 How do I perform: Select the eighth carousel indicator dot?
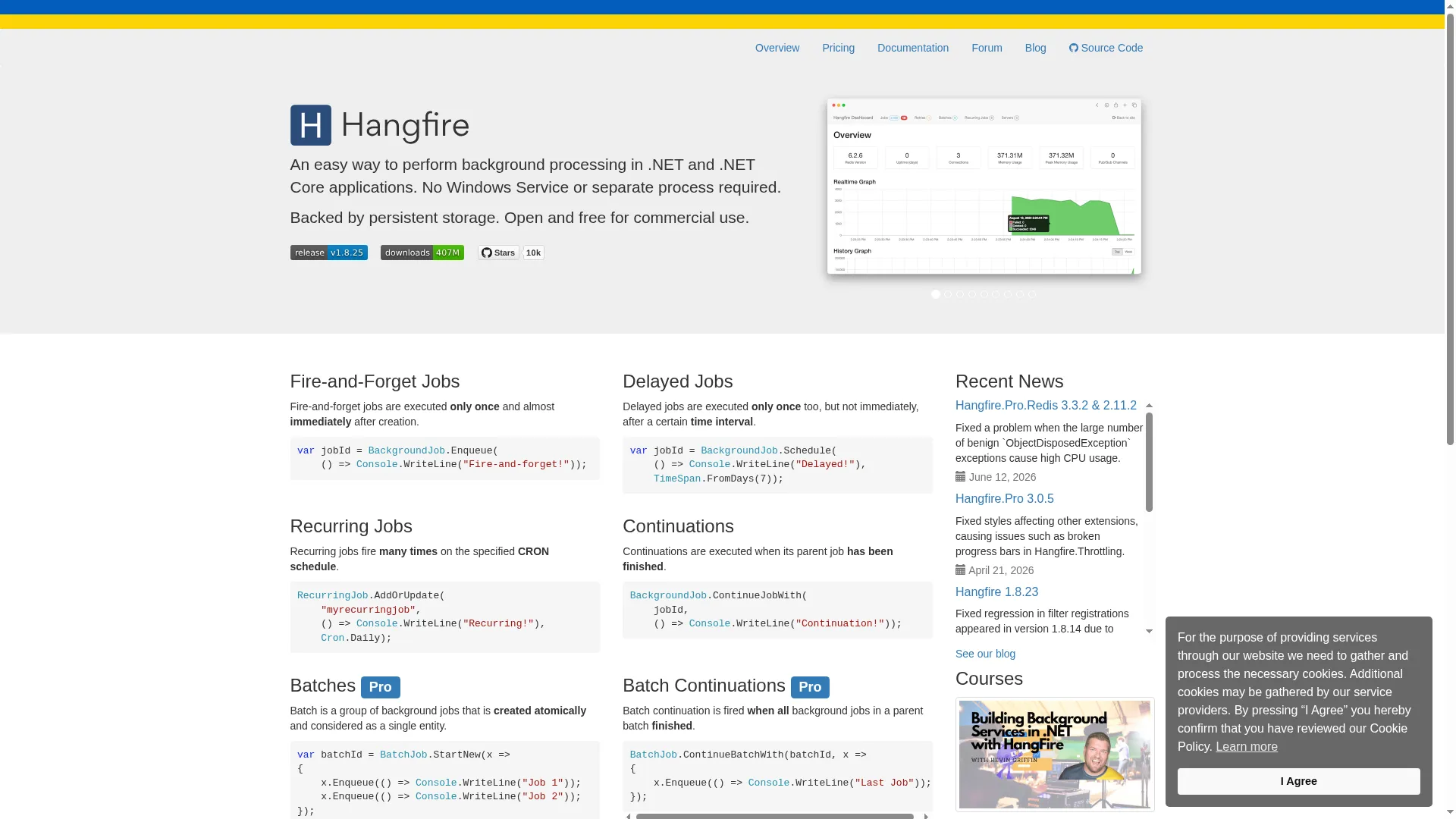point(1020,294)
